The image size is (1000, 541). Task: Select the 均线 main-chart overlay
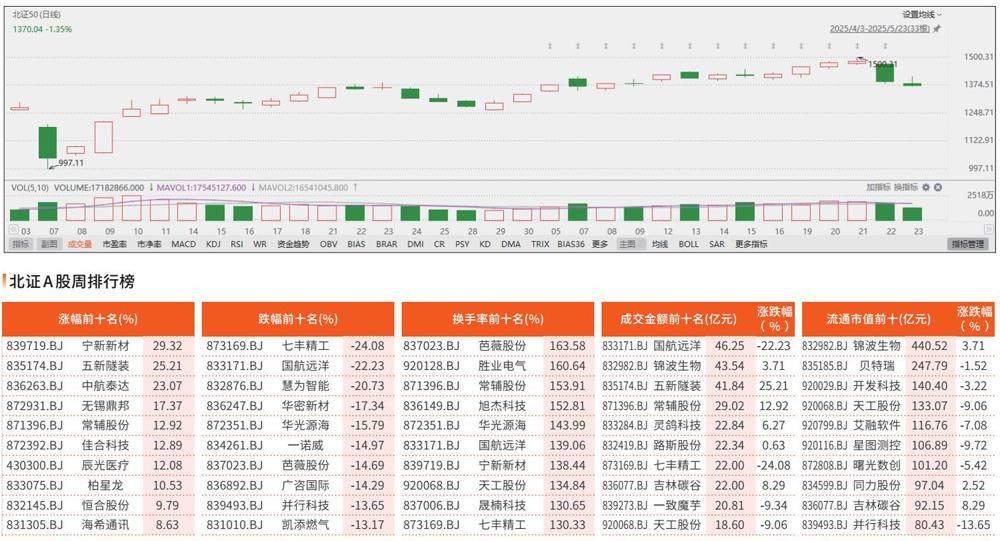(659, 244)
